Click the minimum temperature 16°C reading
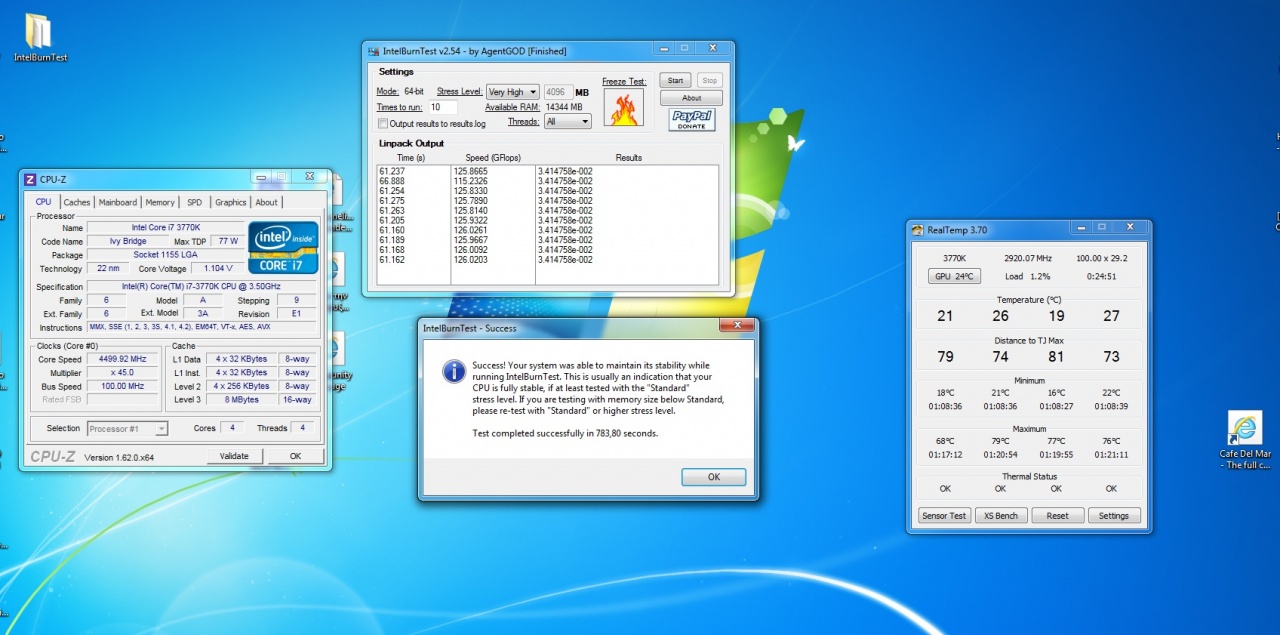1280x635 pixels. [1056, 393]
